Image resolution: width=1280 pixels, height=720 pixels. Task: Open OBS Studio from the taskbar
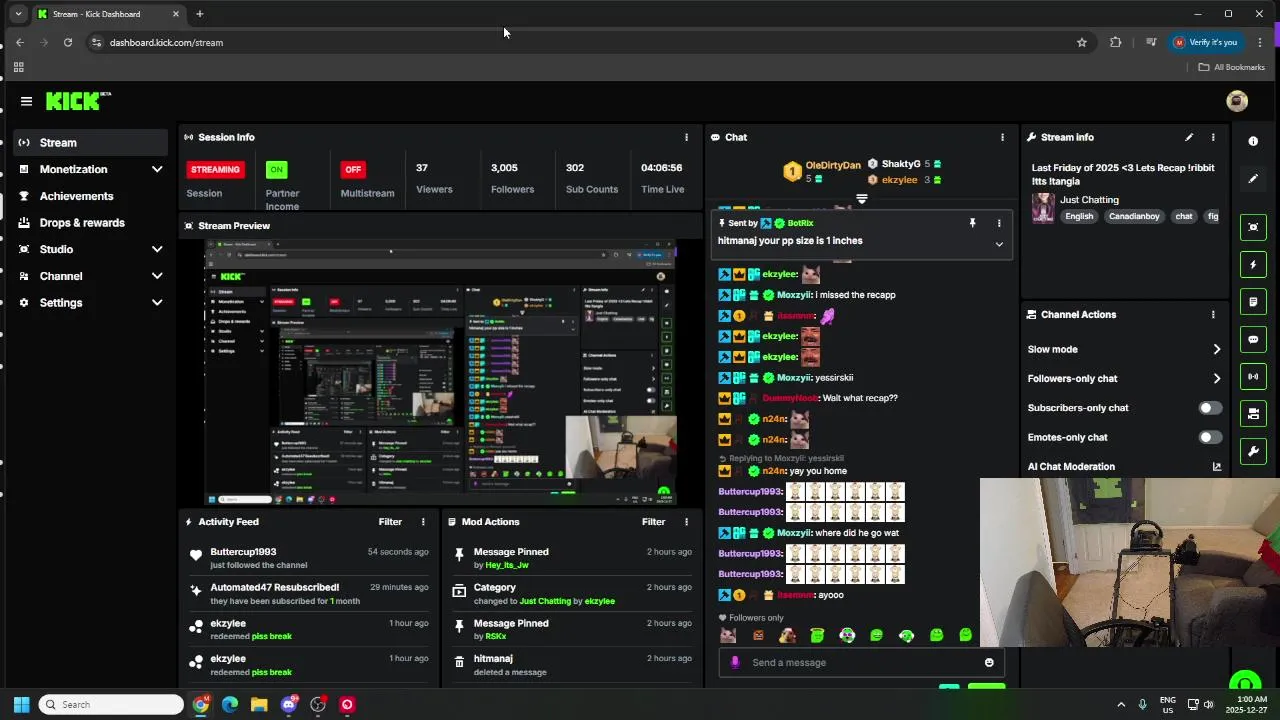pos(318,704)
